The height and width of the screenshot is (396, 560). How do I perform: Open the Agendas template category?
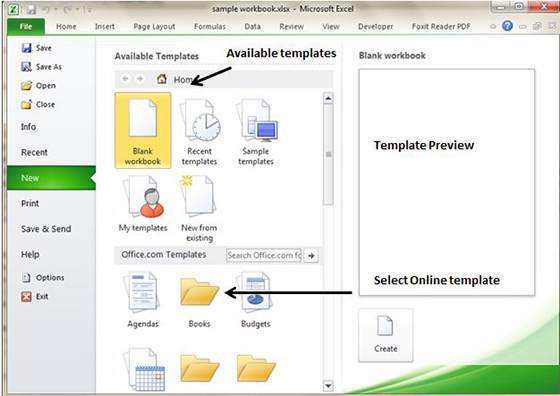pyautogui.click(x=143, y=300)
